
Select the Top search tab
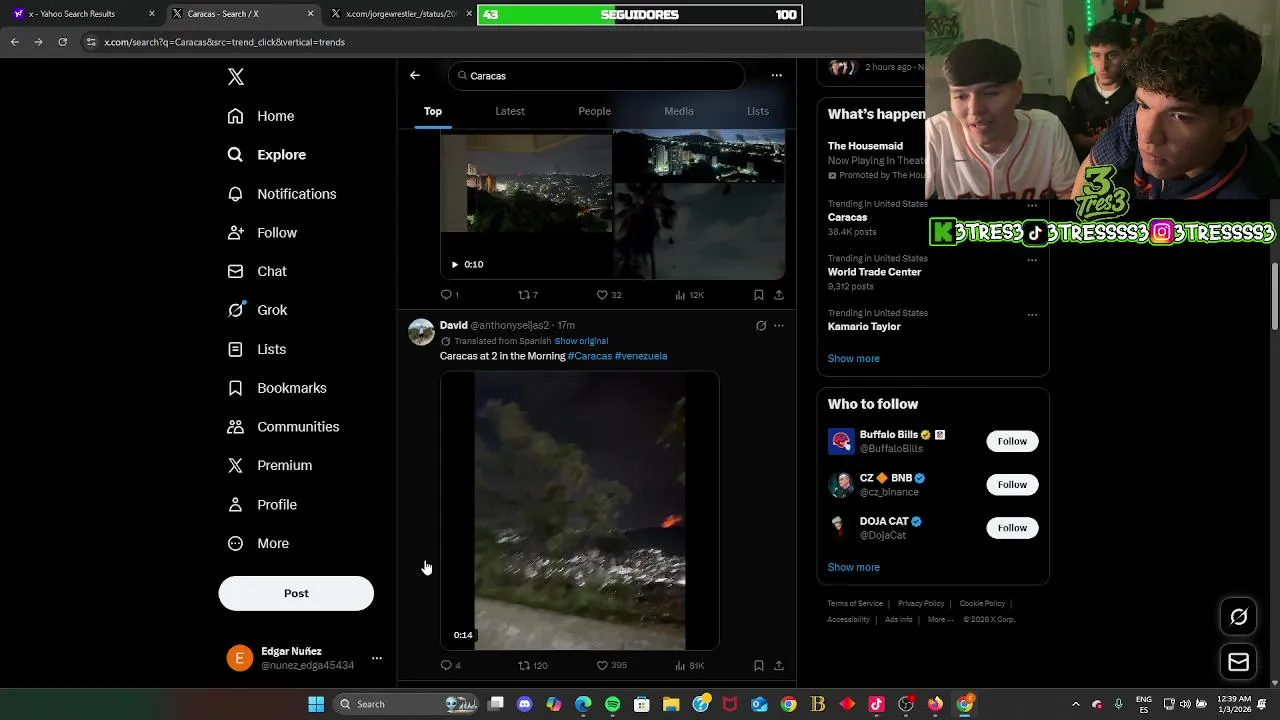[x=433, y=111]
